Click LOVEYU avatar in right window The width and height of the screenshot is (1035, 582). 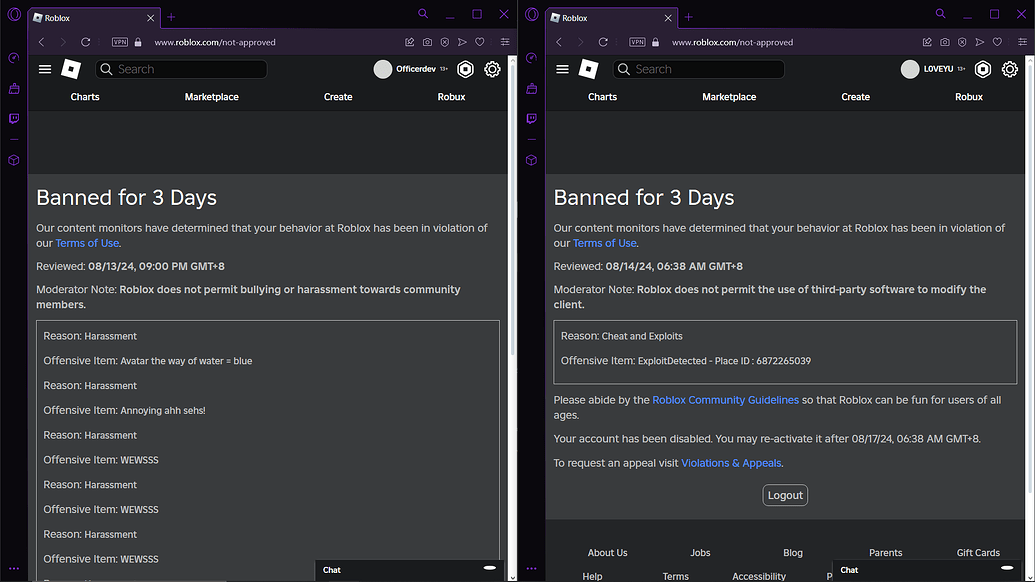pos(910,69)
